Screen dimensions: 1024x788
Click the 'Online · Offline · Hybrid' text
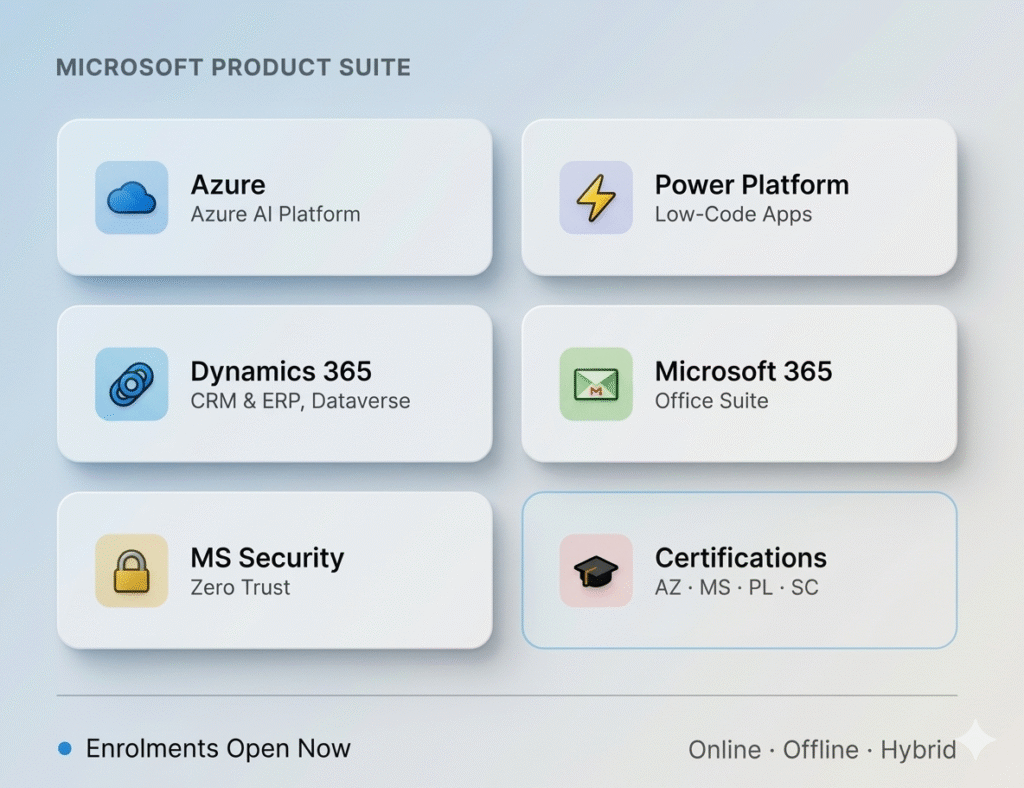click(822, 750)
